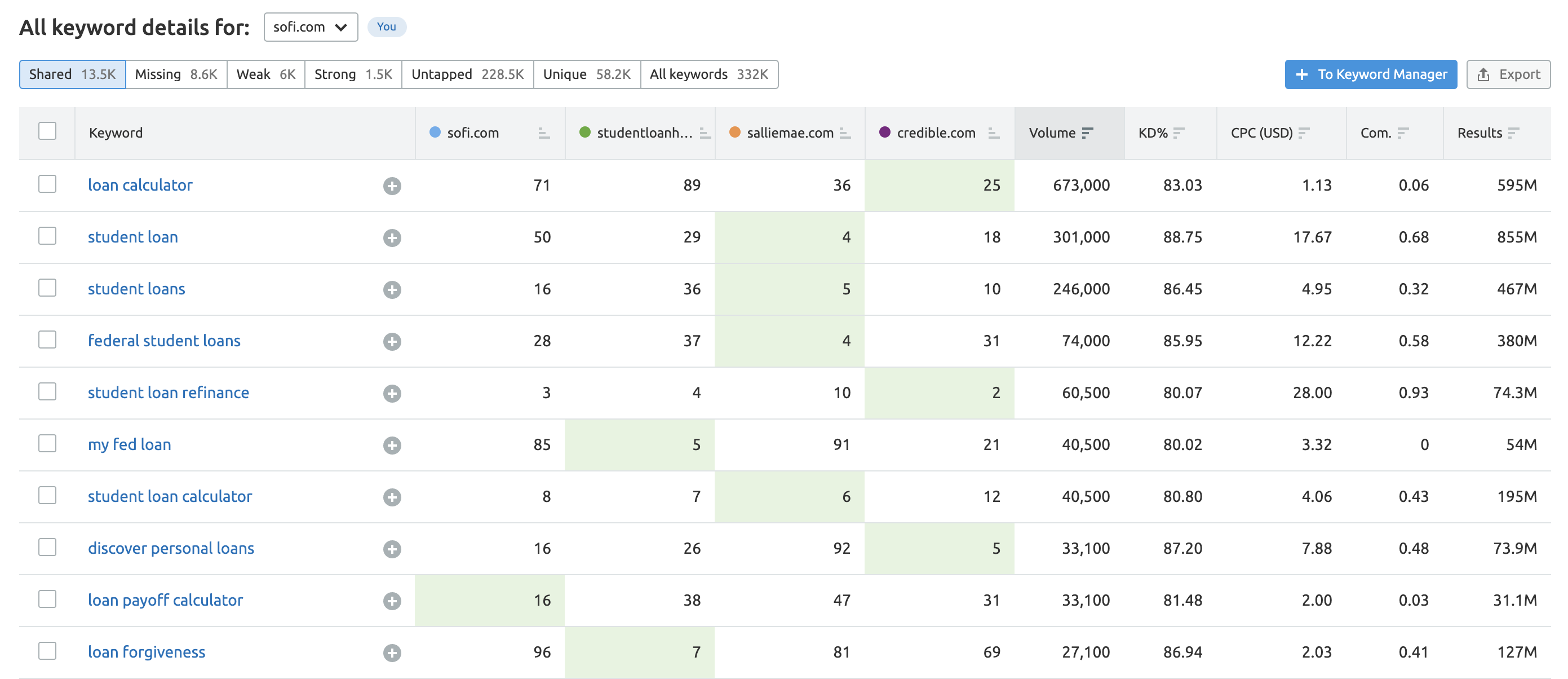
Task: Switch to Untapped 228.5K tab
Action: click(x=470, y=74)
